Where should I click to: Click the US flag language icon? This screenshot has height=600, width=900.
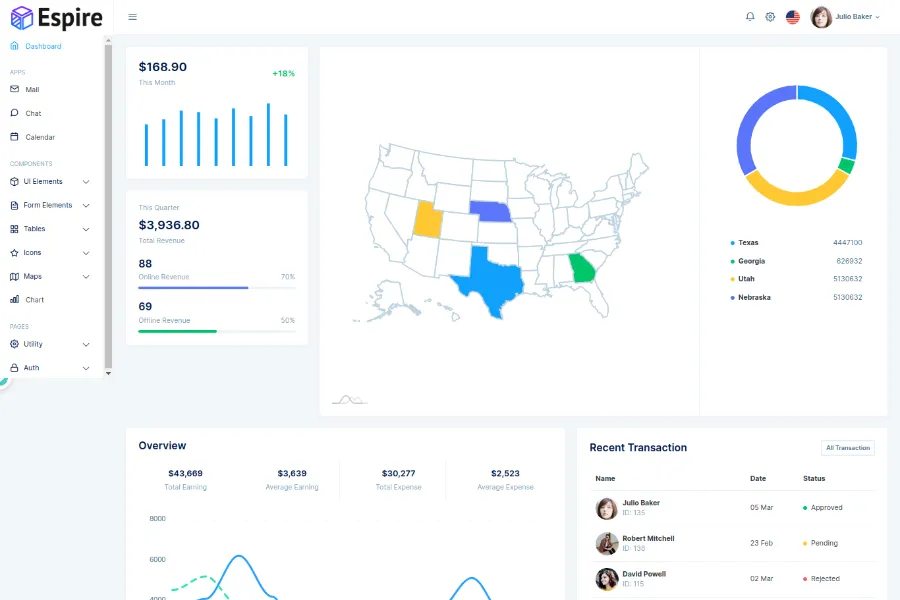(793, 17)
